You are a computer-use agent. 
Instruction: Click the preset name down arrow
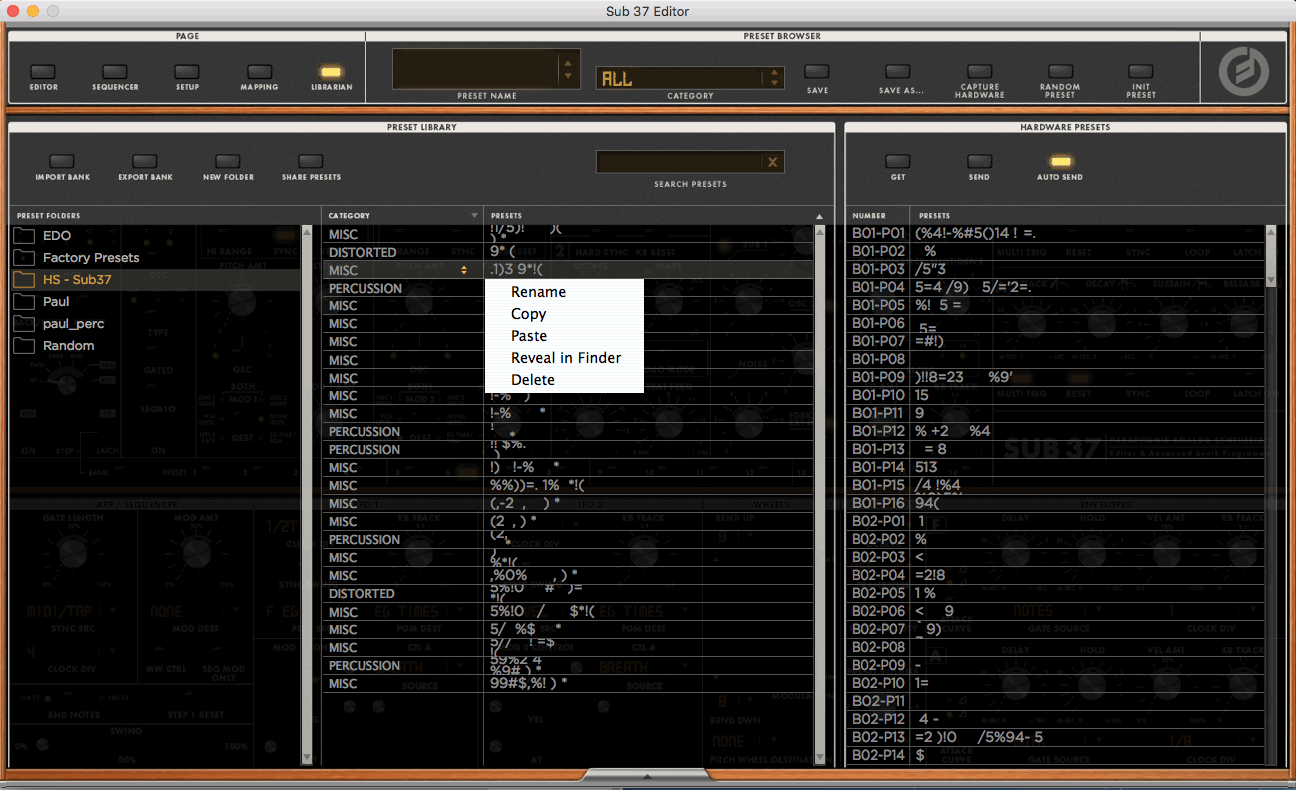coord(568,76)
